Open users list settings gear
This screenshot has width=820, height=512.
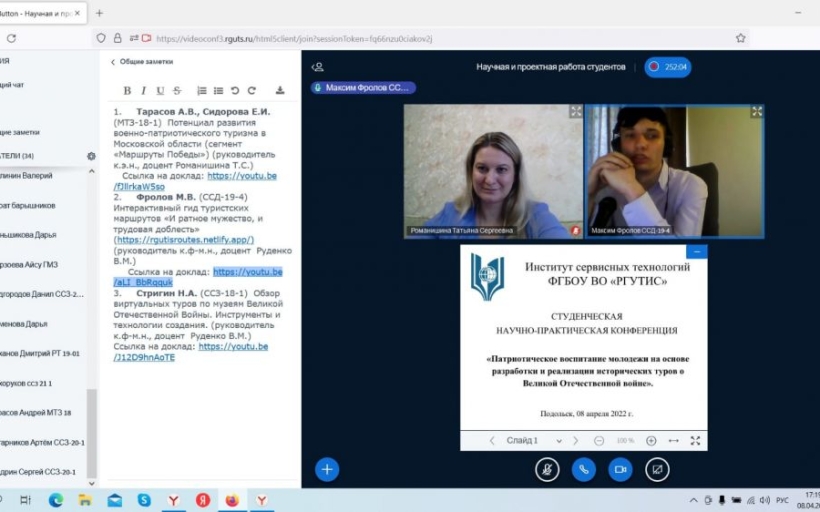(x=92, y=156)
